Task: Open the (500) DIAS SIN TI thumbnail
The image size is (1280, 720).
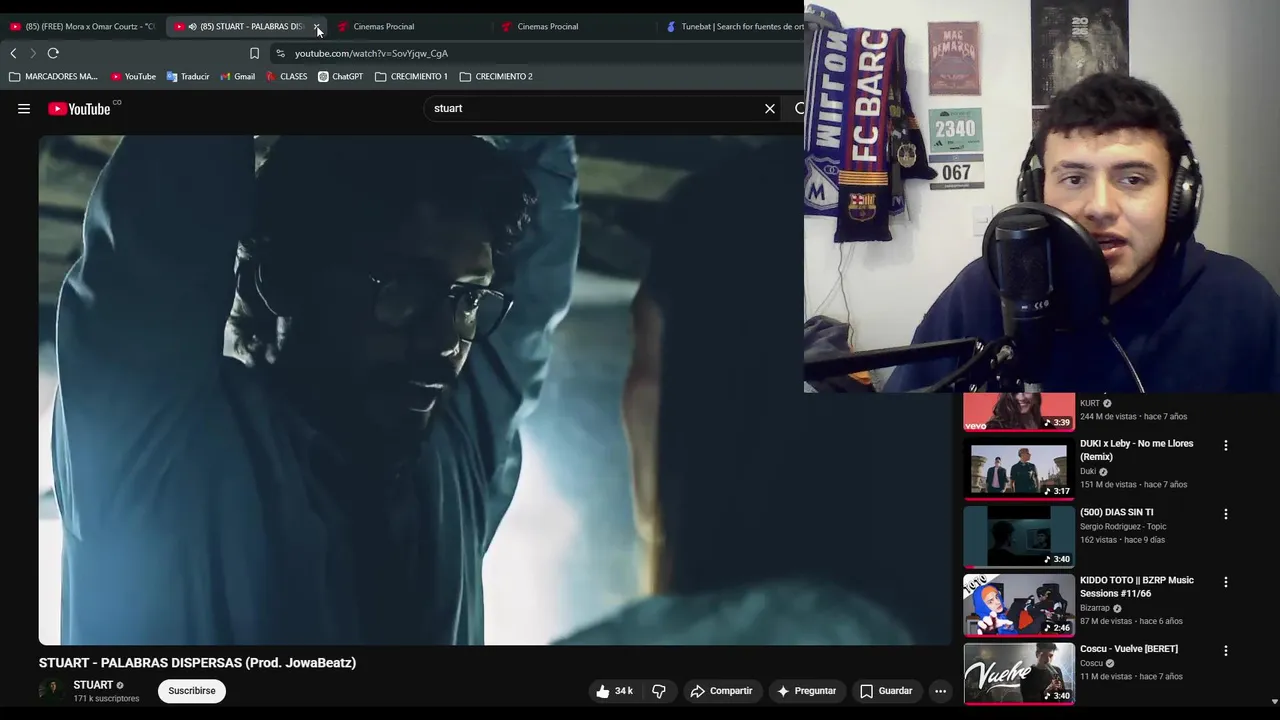Action: [x=1019, y=536]
